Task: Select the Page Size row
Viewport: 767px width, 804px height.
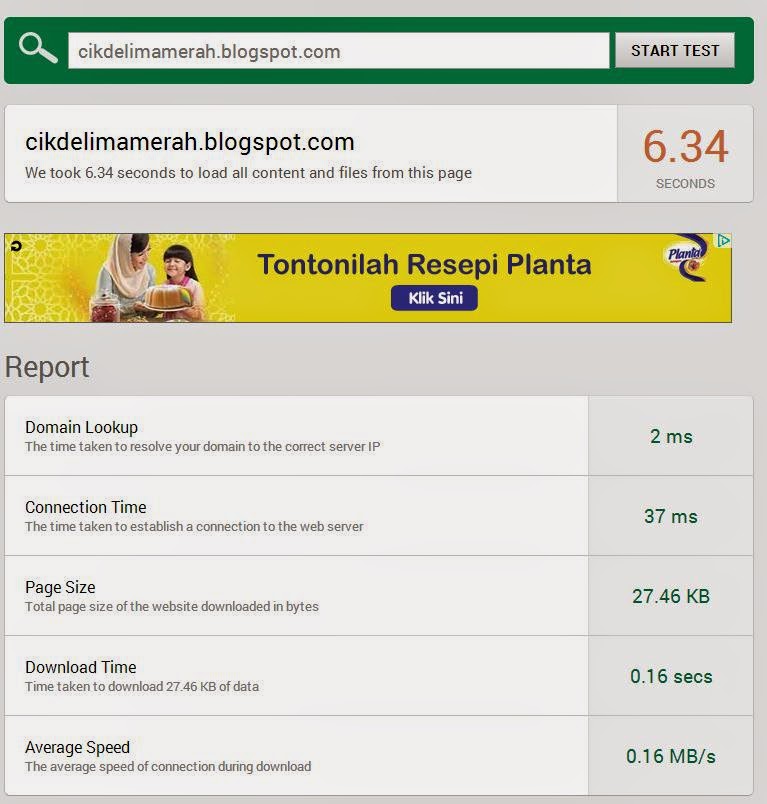Action: tap(379, 596)
